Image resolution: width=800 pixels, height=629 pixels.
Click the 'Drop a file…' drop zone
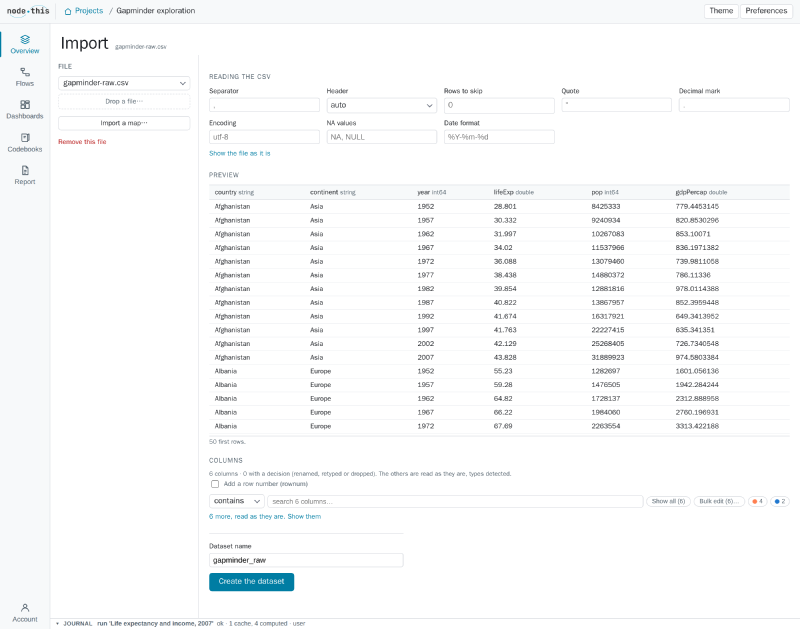click(124, 102)
